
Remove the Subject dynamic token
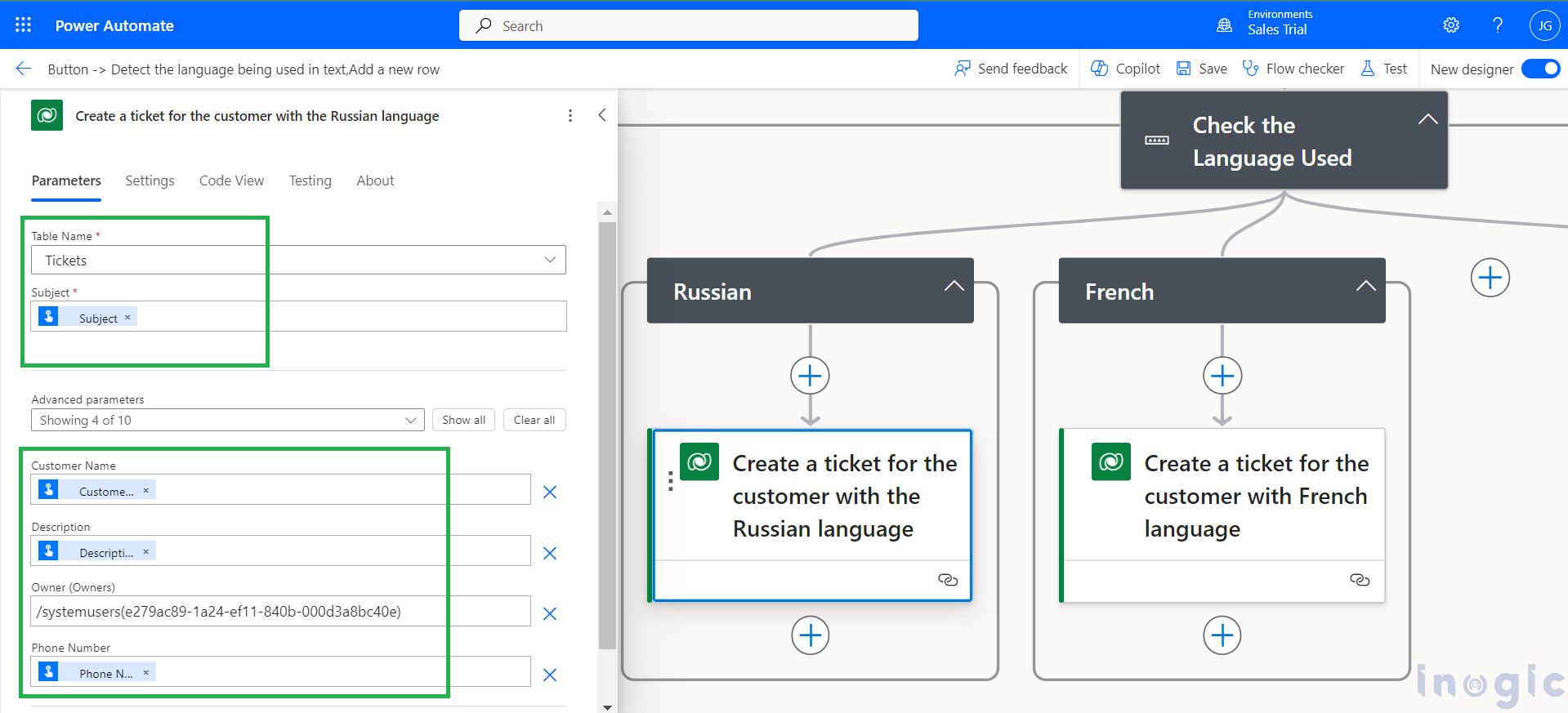coord(127,318)
